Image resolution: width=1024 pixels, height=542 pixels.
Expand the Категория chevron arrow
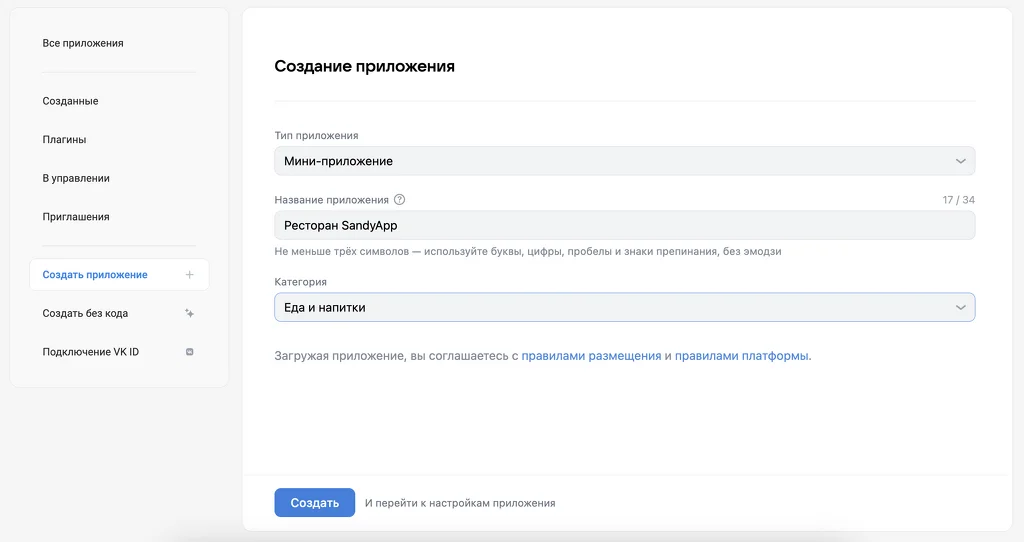[961, 308]
